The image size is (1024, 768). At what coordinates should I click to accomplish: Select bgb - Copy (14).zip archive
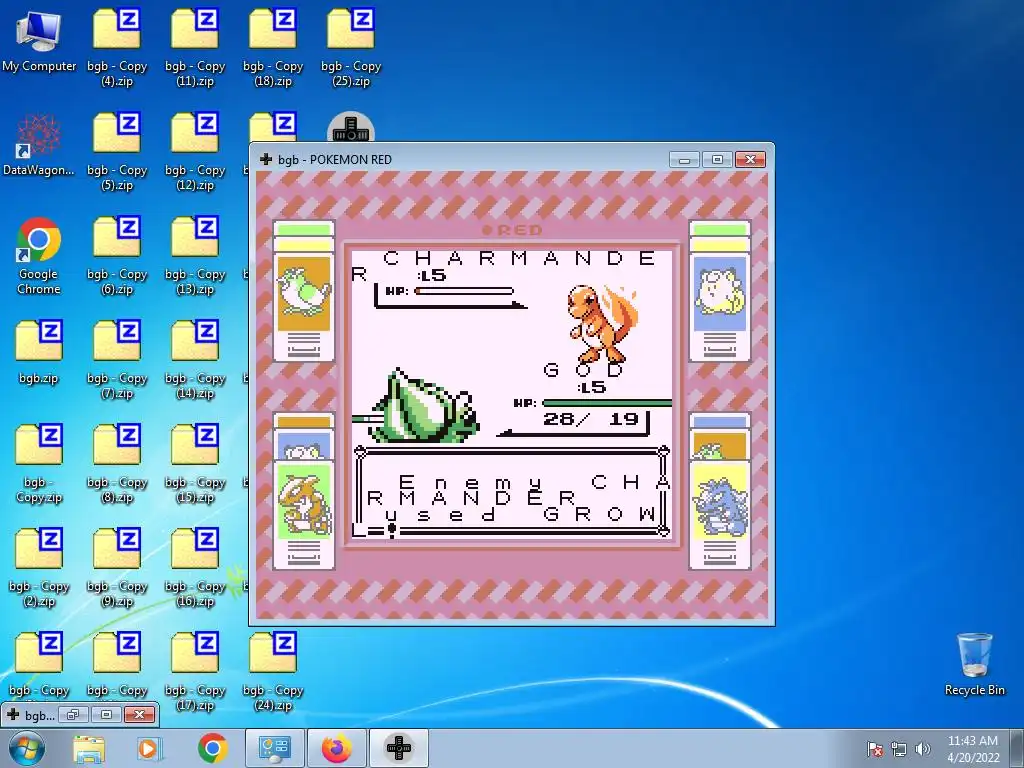(x=195, y=360)
